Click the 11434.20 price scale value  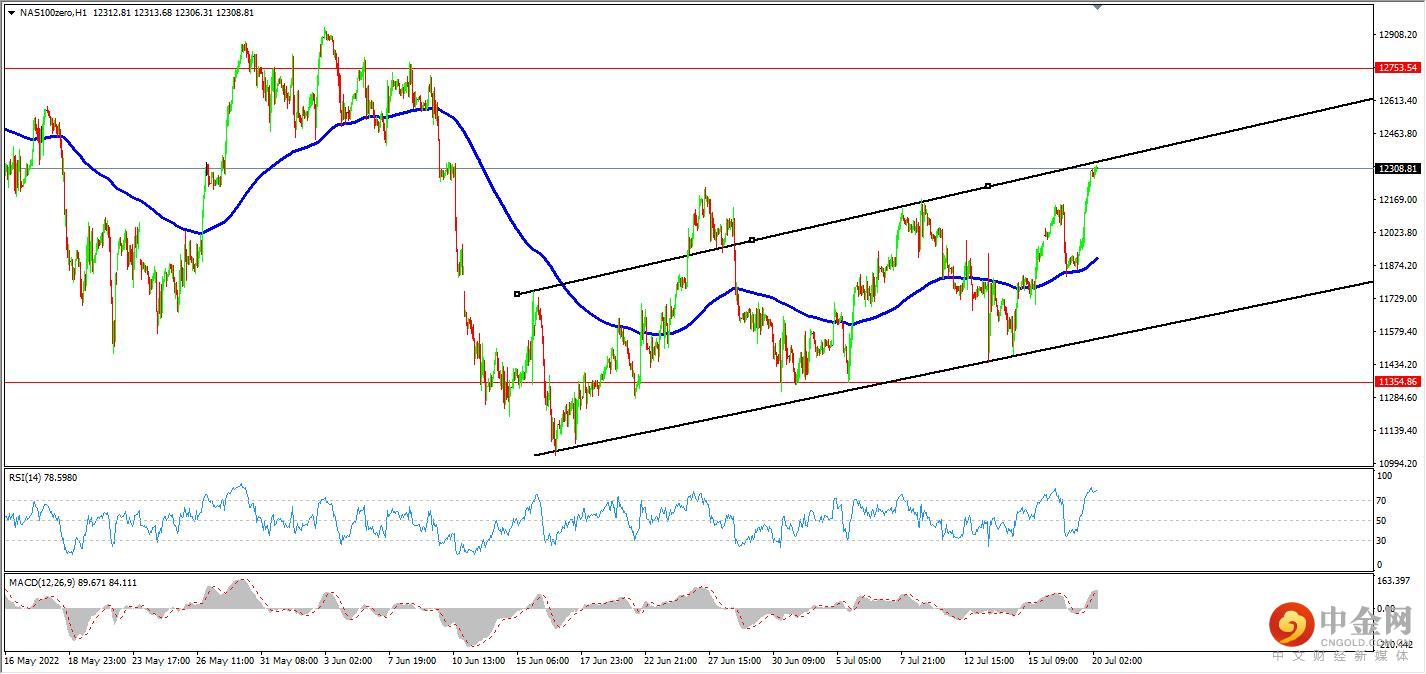[x=1398, y=365]
